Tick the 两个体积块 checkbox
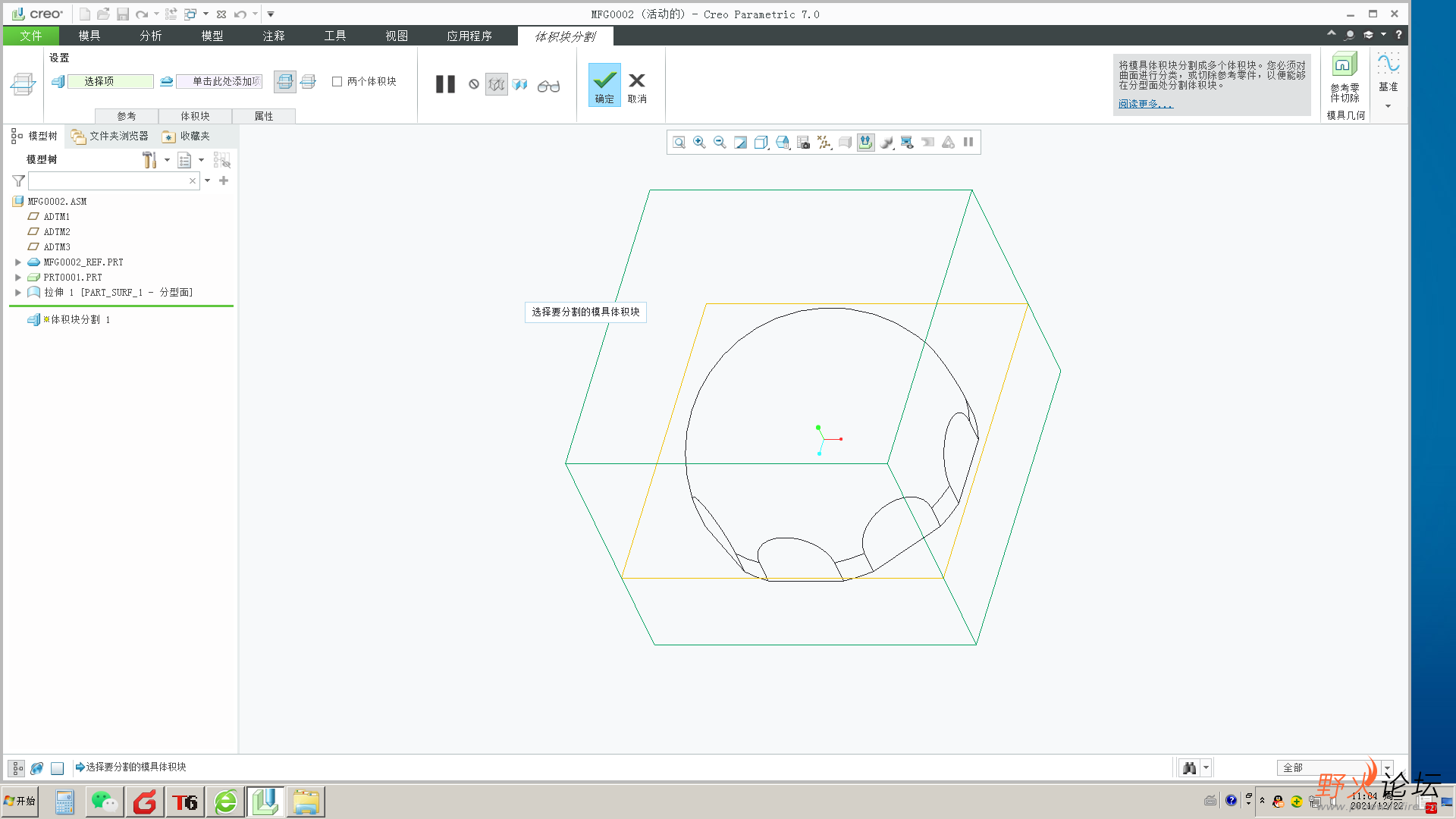1456x819 pixels. (x=337, y=81)
